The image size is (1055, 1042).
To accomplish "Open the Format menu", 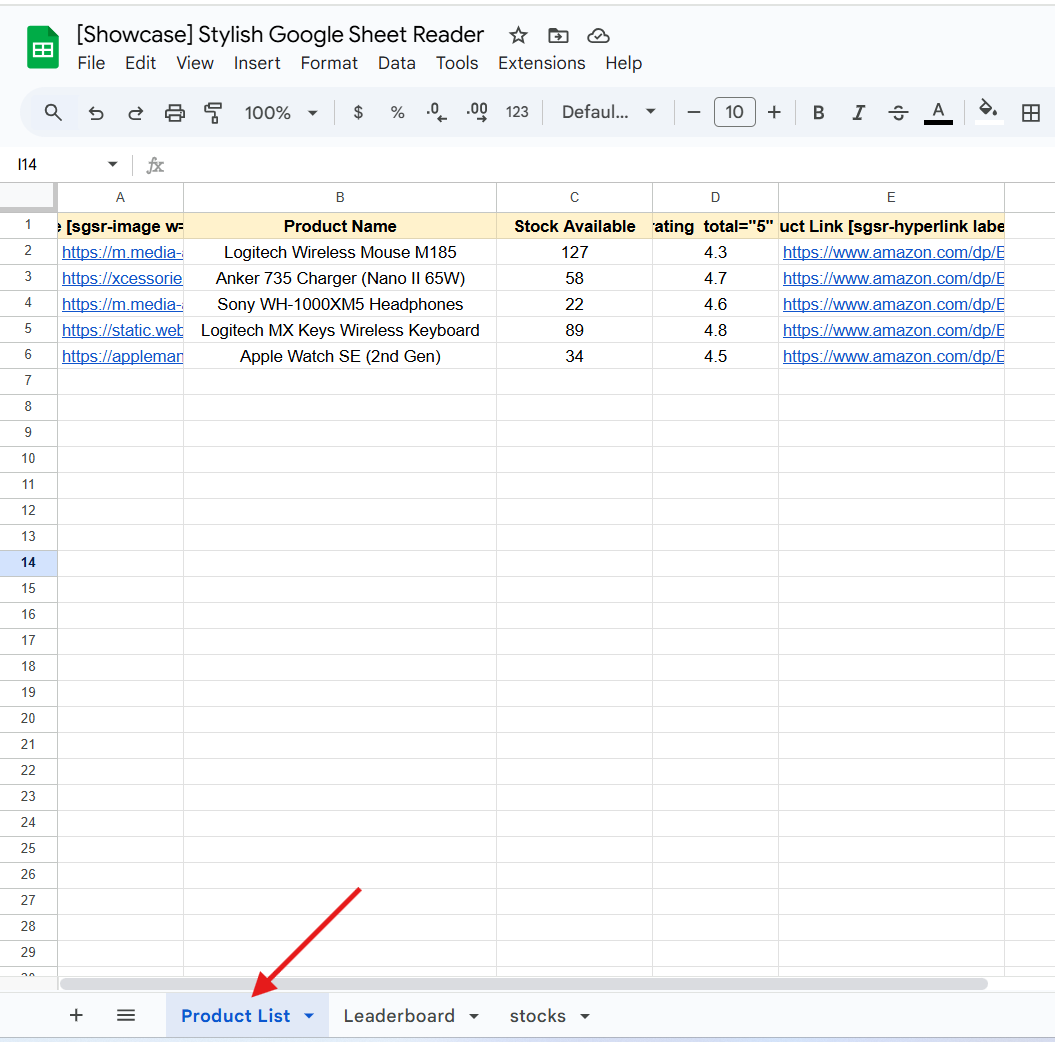I will point(329,63).
